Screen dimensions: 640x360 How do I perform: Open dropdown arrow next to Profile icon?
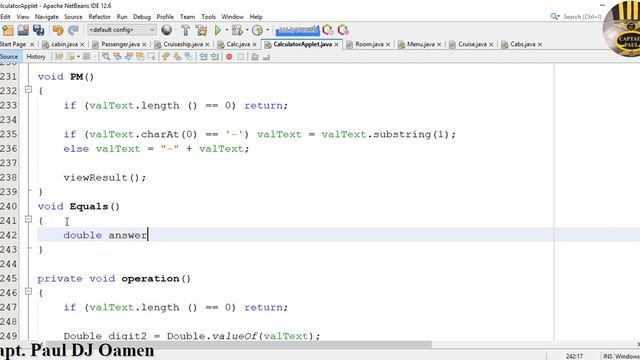click(267, 30)
